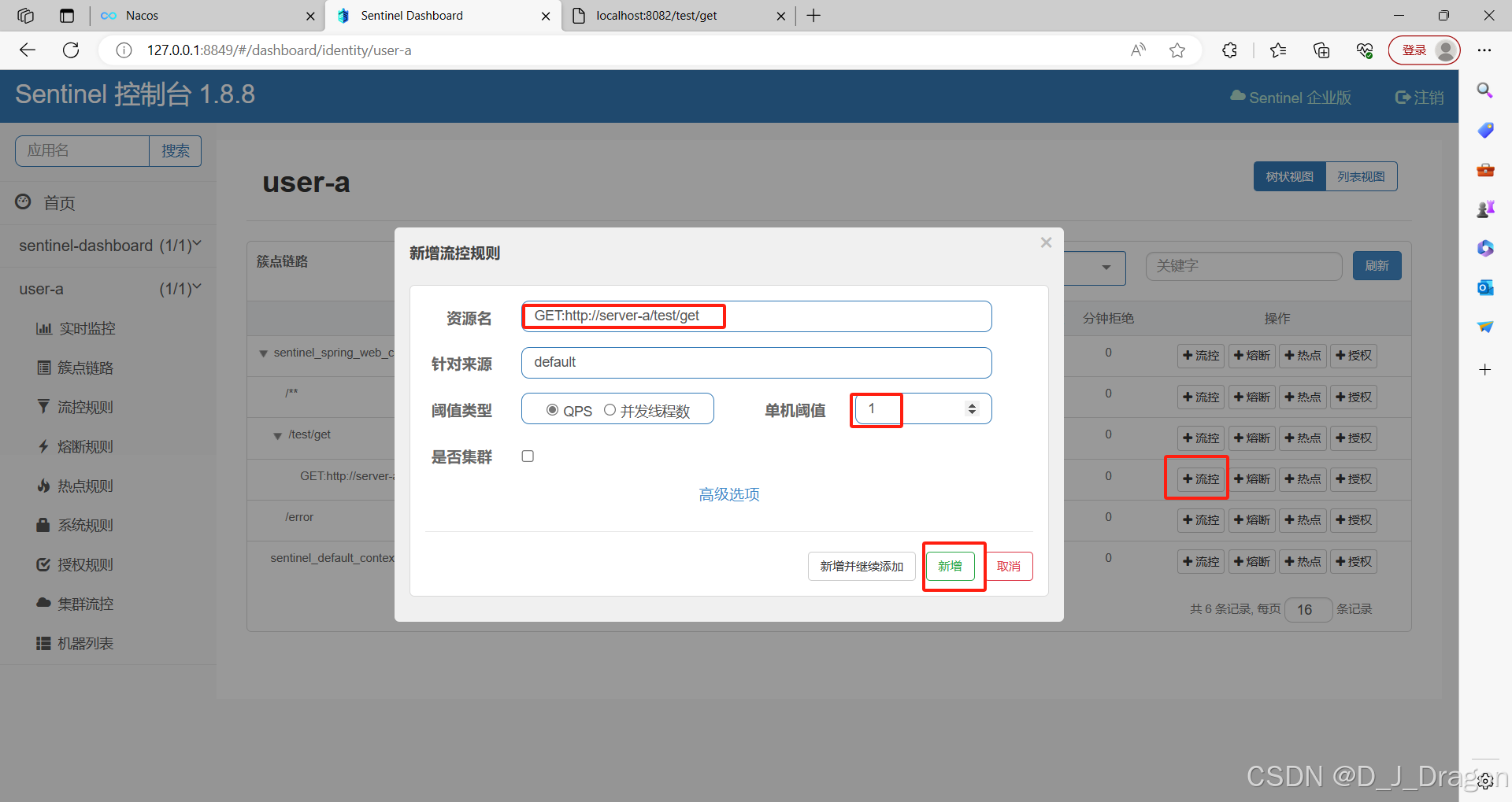The image size is (1512, 802).
Task: Open the browser settings ellipsis menu
Action: [1484, 50]
